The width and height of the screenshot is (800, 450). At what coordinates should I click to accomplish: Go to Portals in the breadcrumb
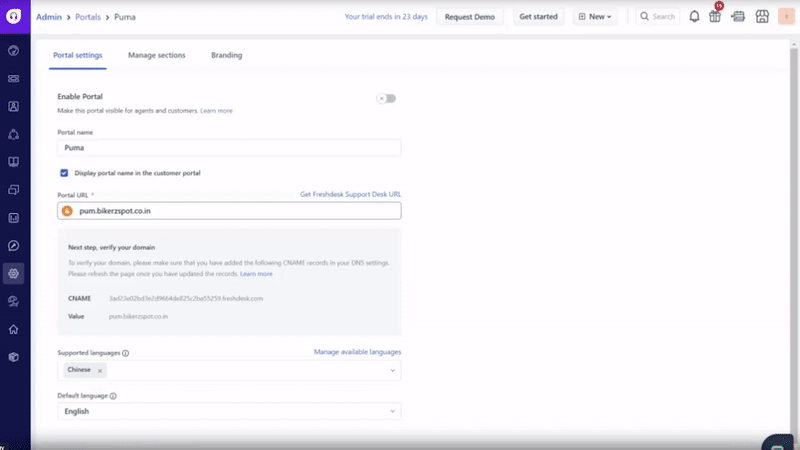88,17
